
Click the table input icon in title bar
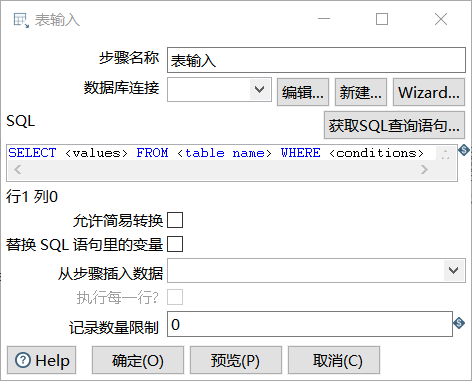[x=21, y=20]
